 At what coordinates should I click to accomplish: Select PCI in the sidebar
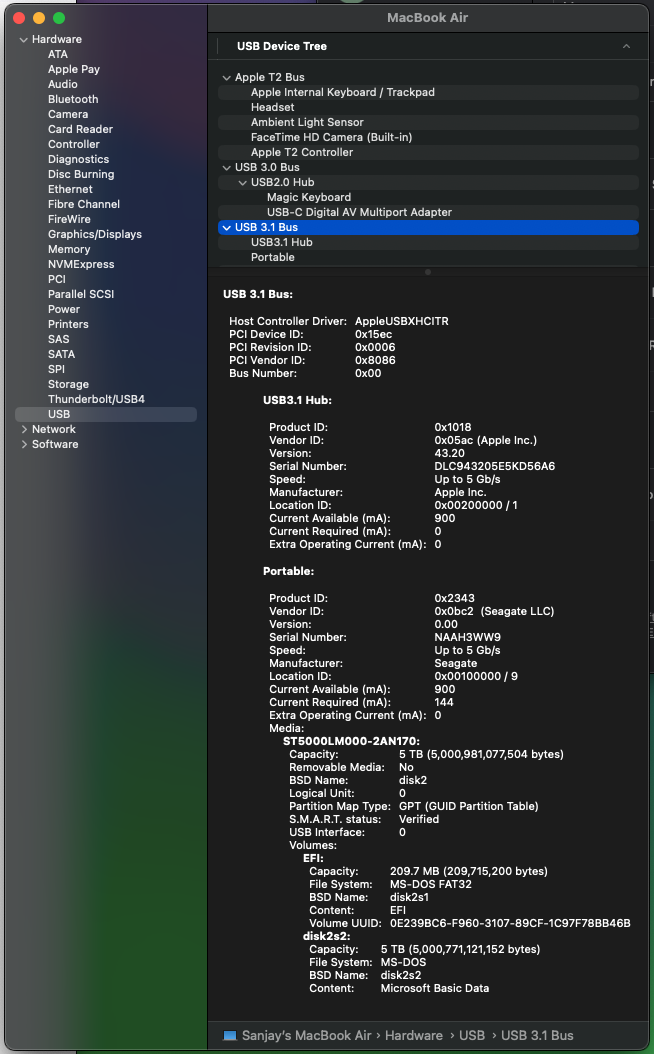[x=56, y=280]
